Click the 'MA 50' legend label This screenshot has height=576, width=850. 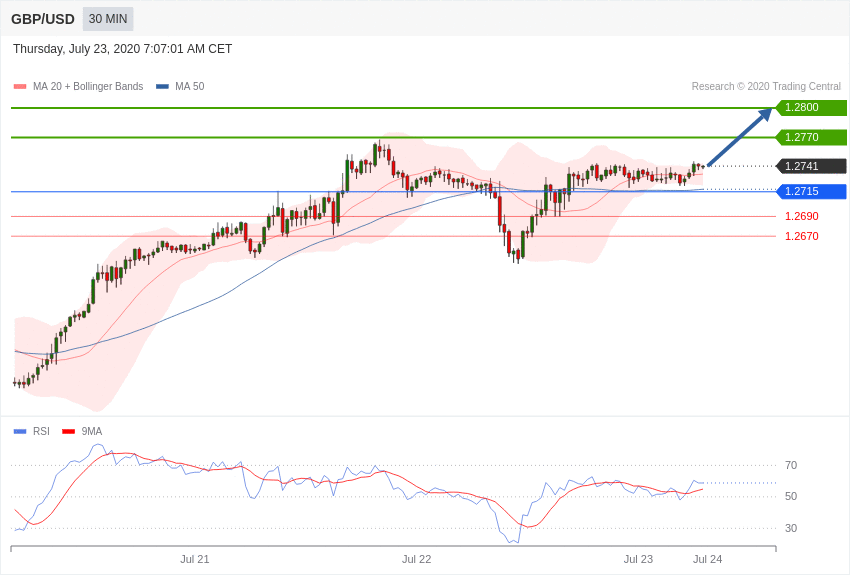tap(190, 86)
